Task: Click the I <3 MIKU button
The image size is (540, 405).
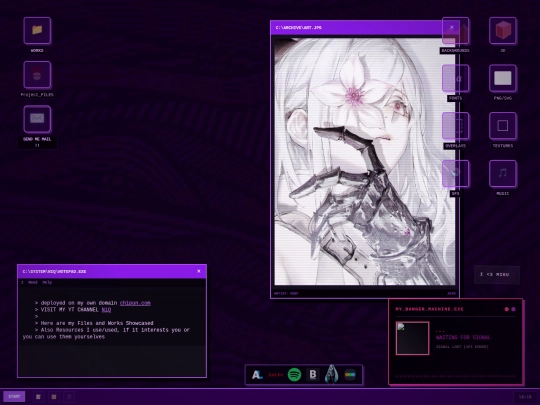Action: [x=497, y=274]
